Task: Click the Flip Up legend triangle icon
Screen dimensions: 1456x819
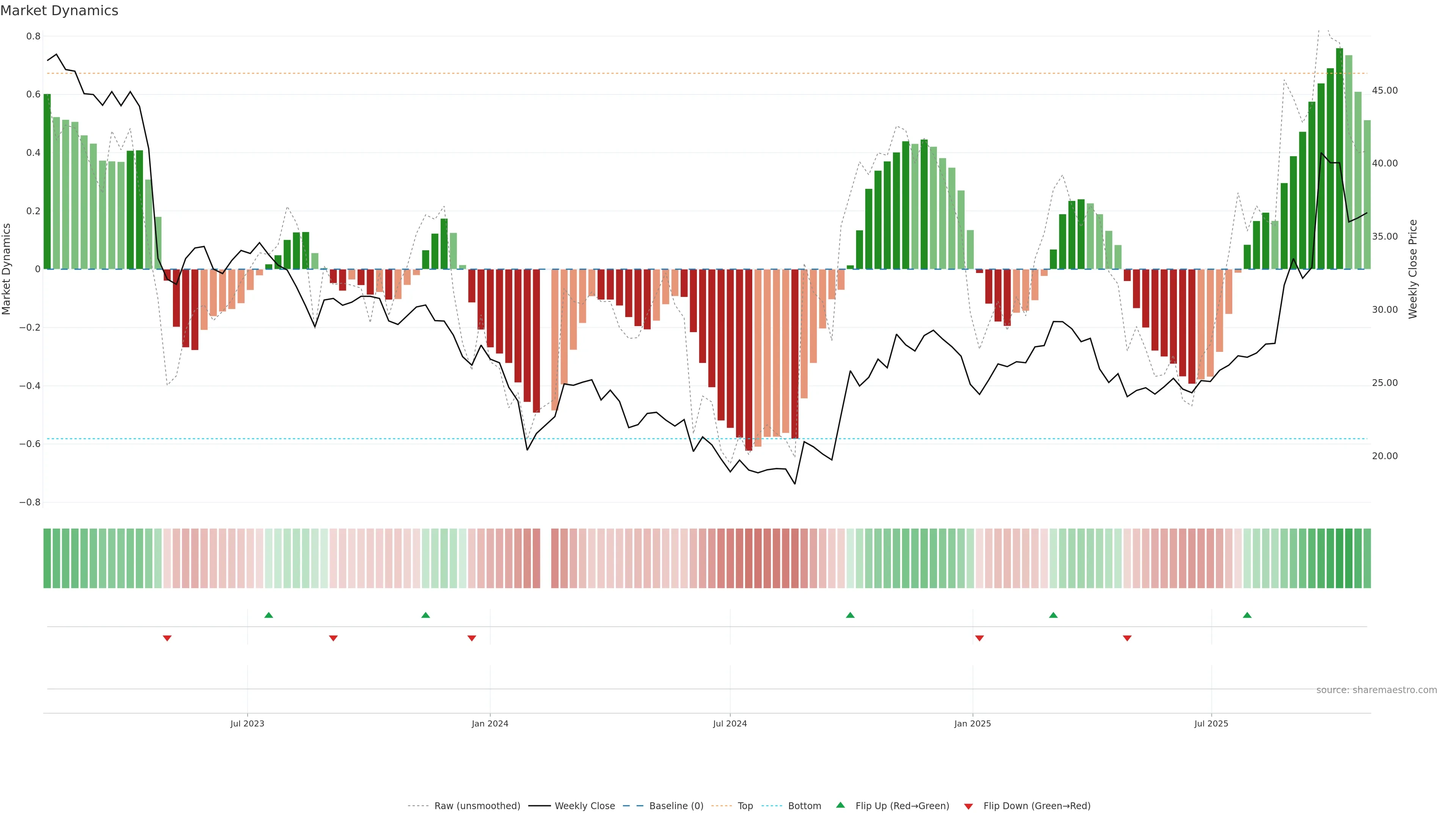Action: (x=841, y=805)
